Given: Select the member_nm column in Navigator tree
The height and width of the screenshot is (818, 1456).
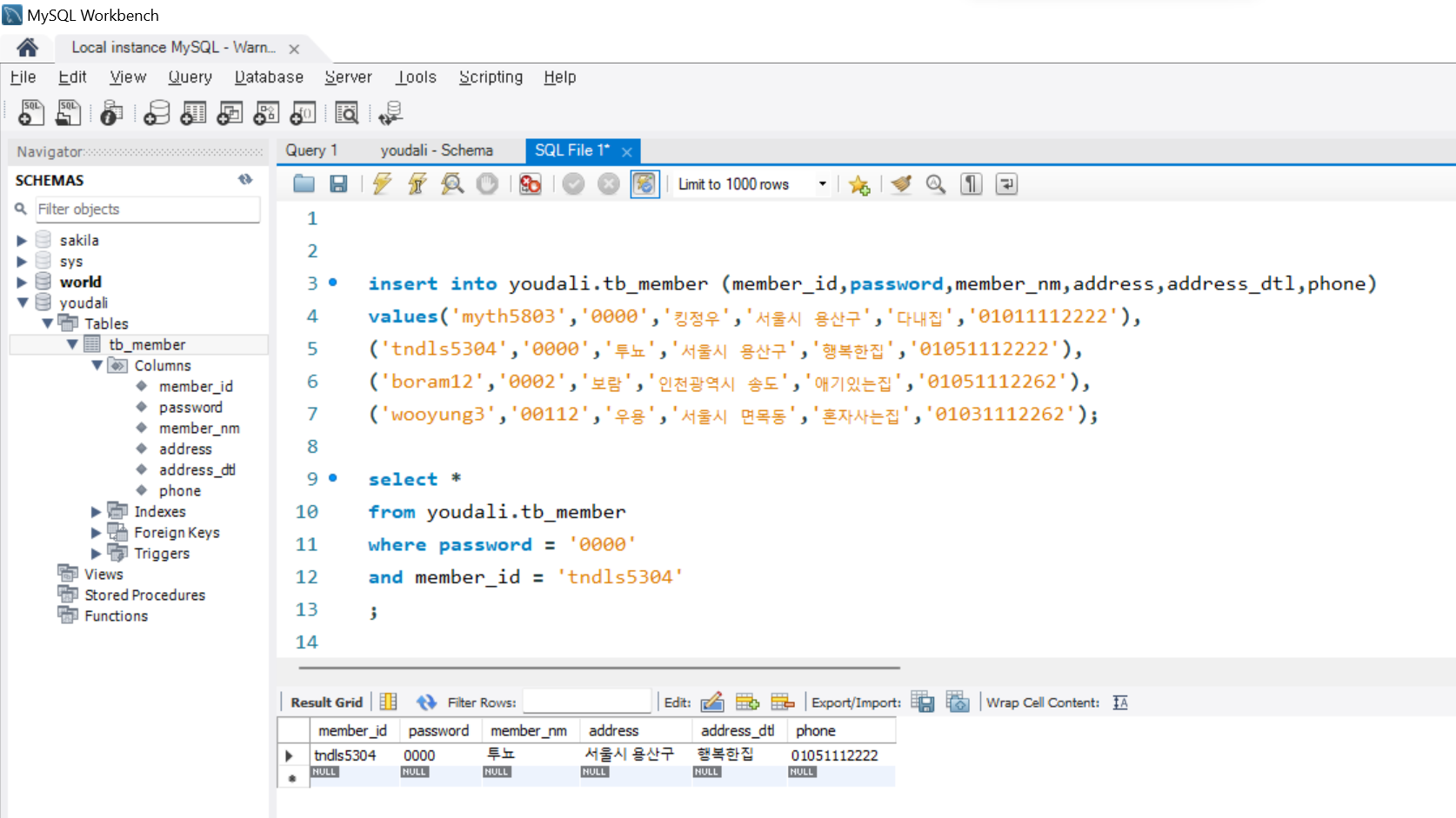Looking at the screenshot, I should coord(199,428).
